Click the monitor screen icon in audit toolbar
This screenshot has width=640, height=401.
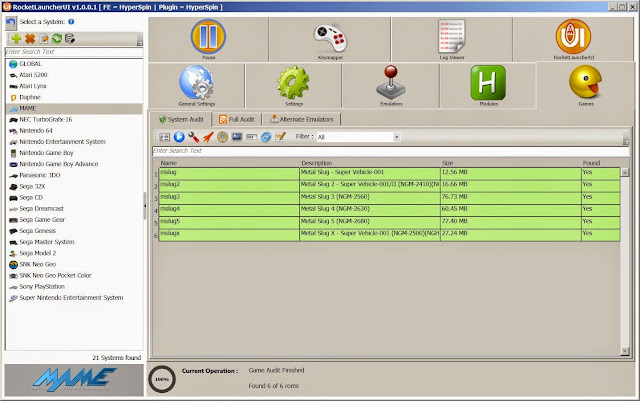tap(237, 137)
